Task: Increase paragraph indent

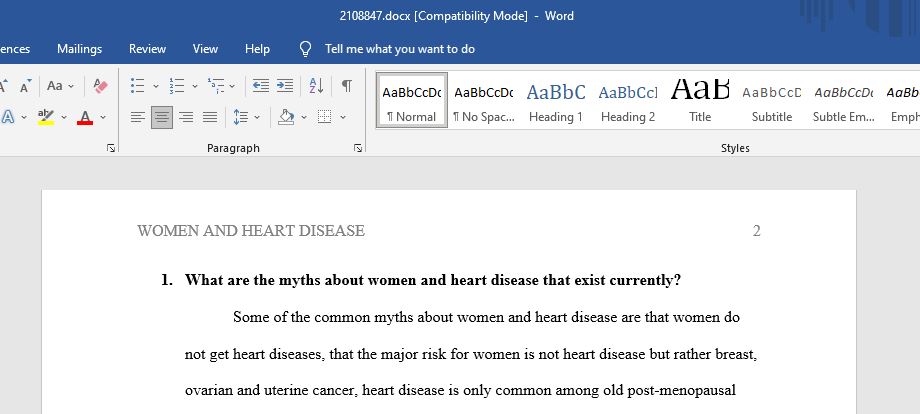Action: pyautogui.click(x=285, y=86)
